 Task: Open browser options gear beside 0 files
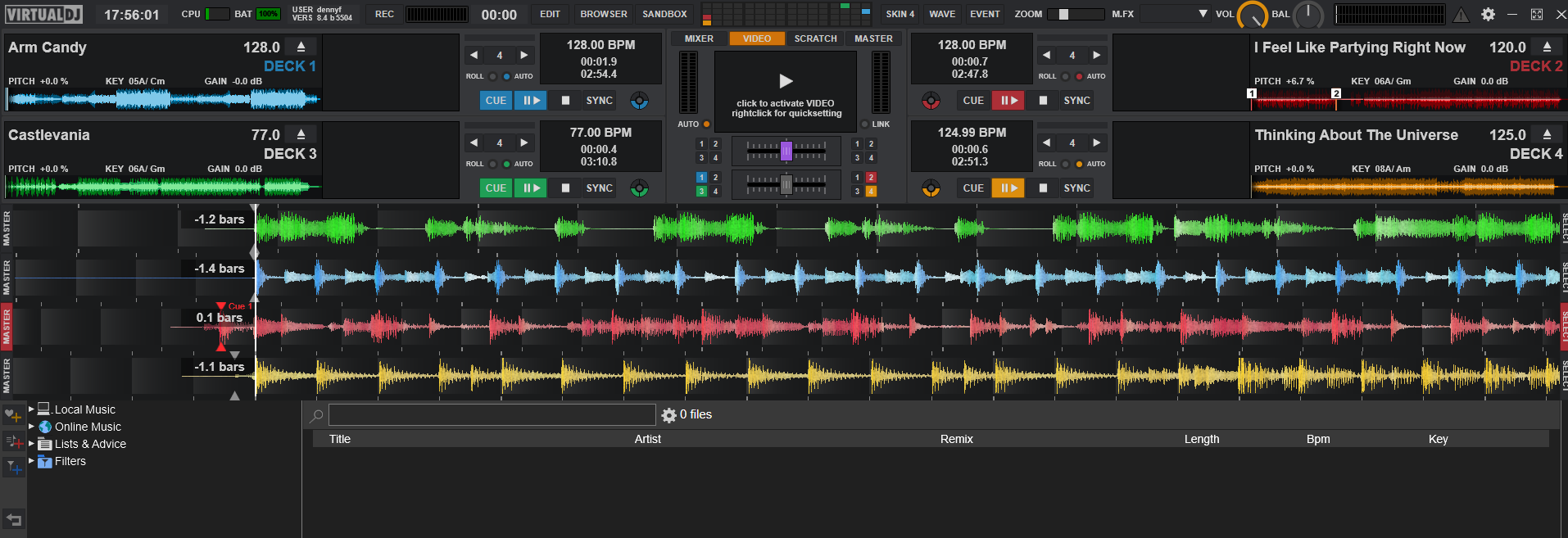(x=668, y=415)
